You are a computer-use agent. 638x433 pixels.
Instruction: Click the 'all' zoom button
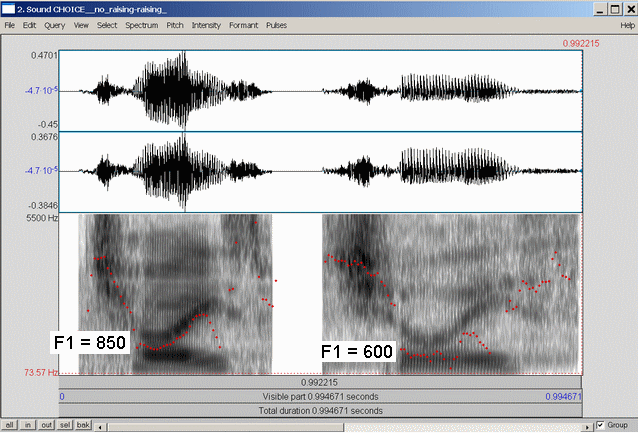pos(10,426)
